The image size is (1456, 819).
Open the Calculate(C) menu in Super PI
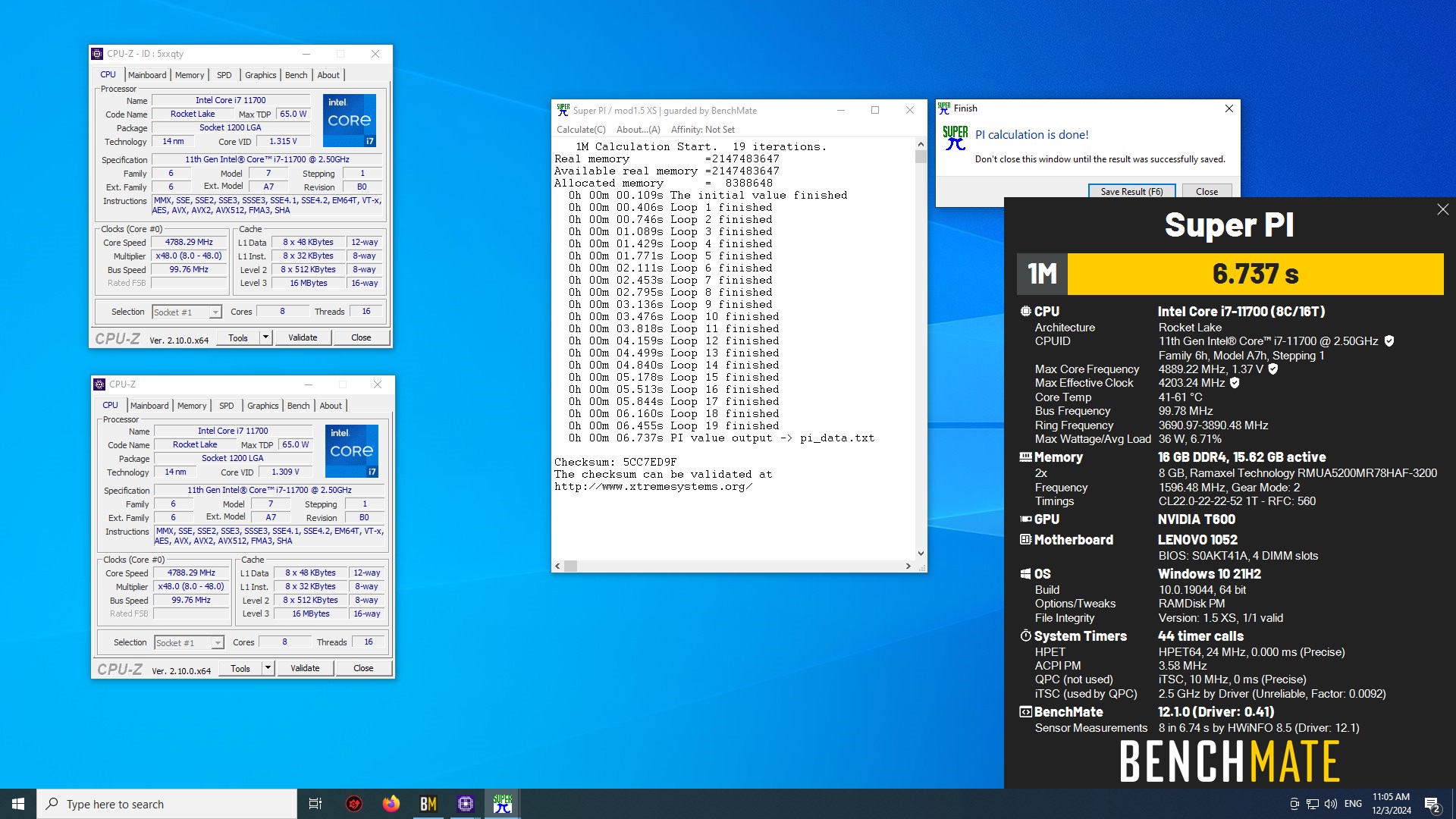pyautogui.click(x=581, y=130)
